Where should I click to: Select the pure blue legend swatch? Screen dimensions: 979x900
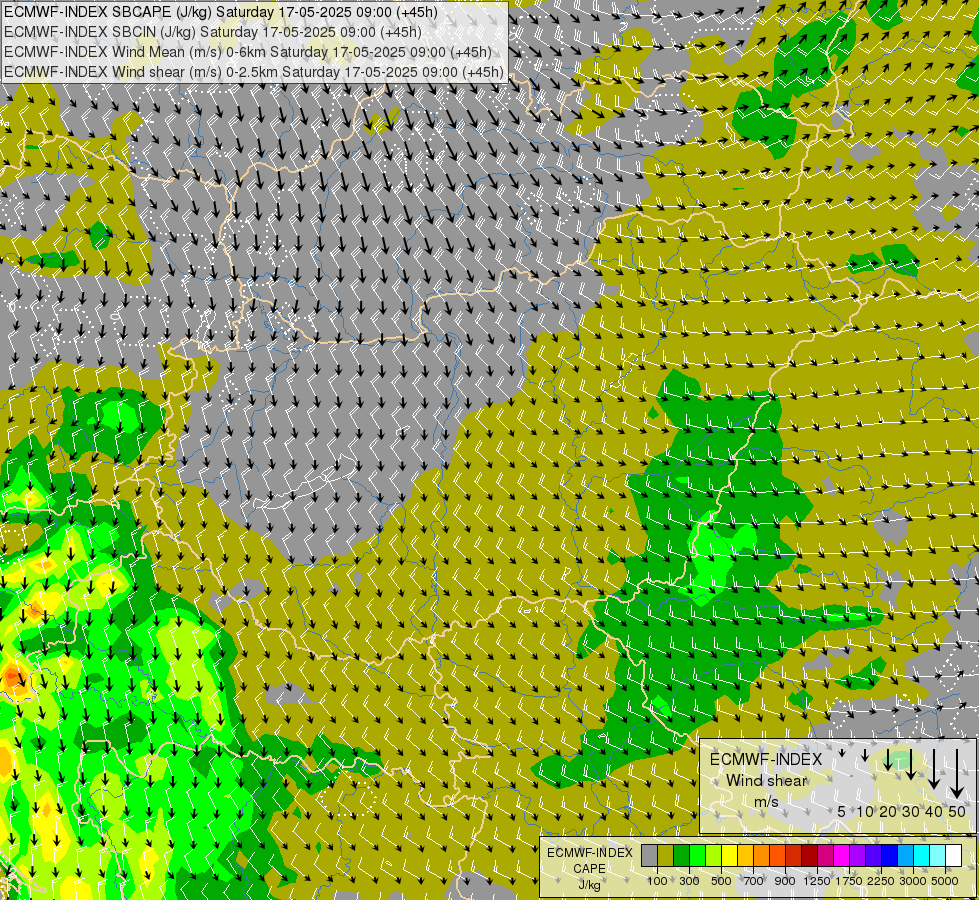click(x=890, y=856)
